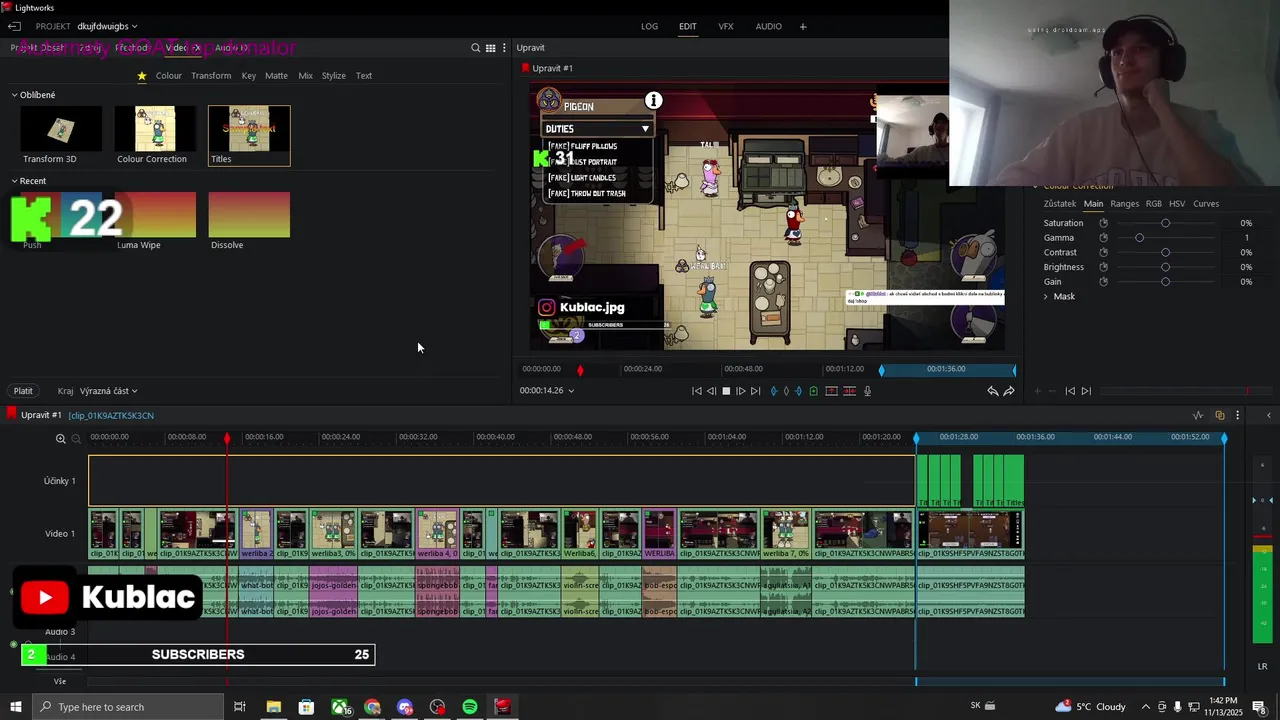Open timeline three-dot settings menu
1280x720 pixels.
[1237, 415]
